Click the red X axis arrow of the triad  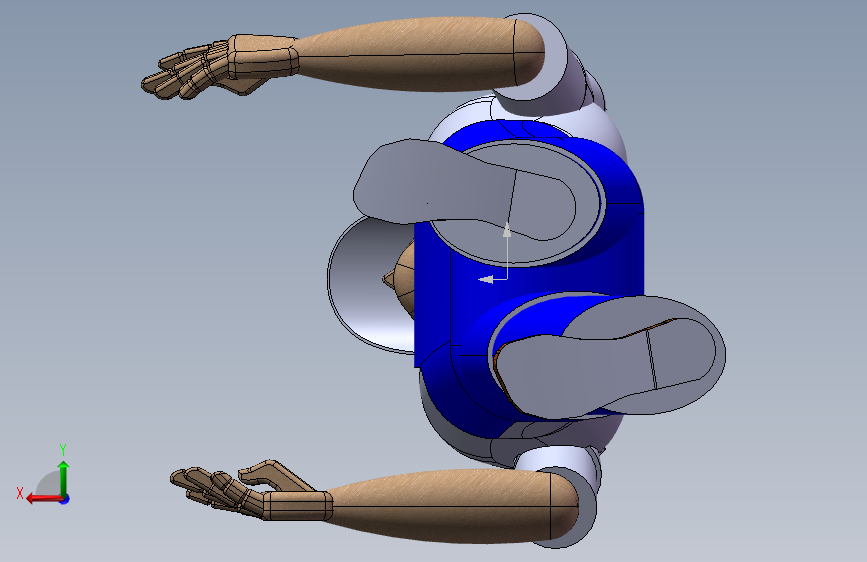click(43, 499)
